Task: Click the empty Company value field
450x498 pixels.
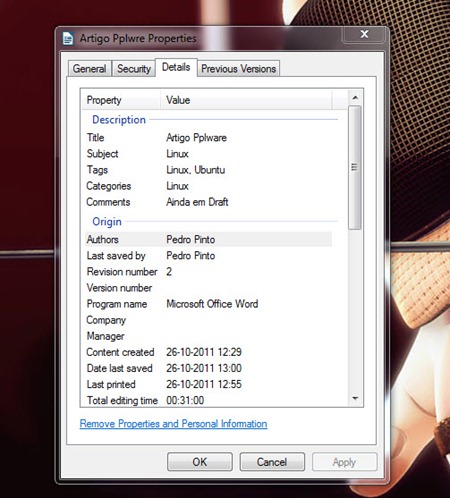Action: [x=248, y=320]
